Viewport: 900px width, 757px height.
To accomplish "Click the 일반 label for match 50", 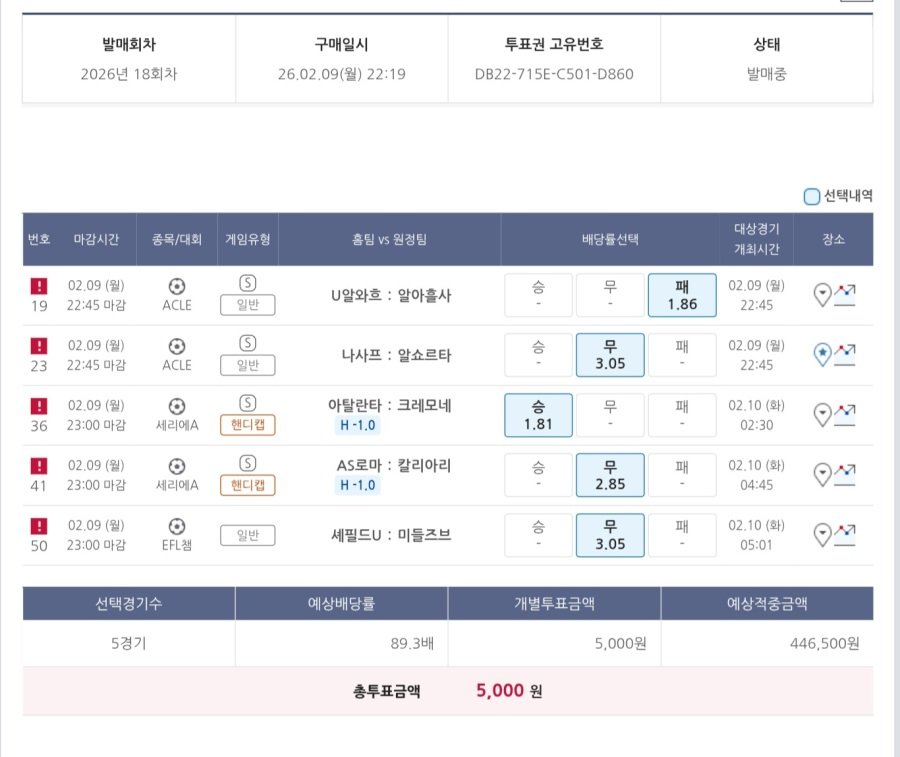I will click(x=247, y=535).
